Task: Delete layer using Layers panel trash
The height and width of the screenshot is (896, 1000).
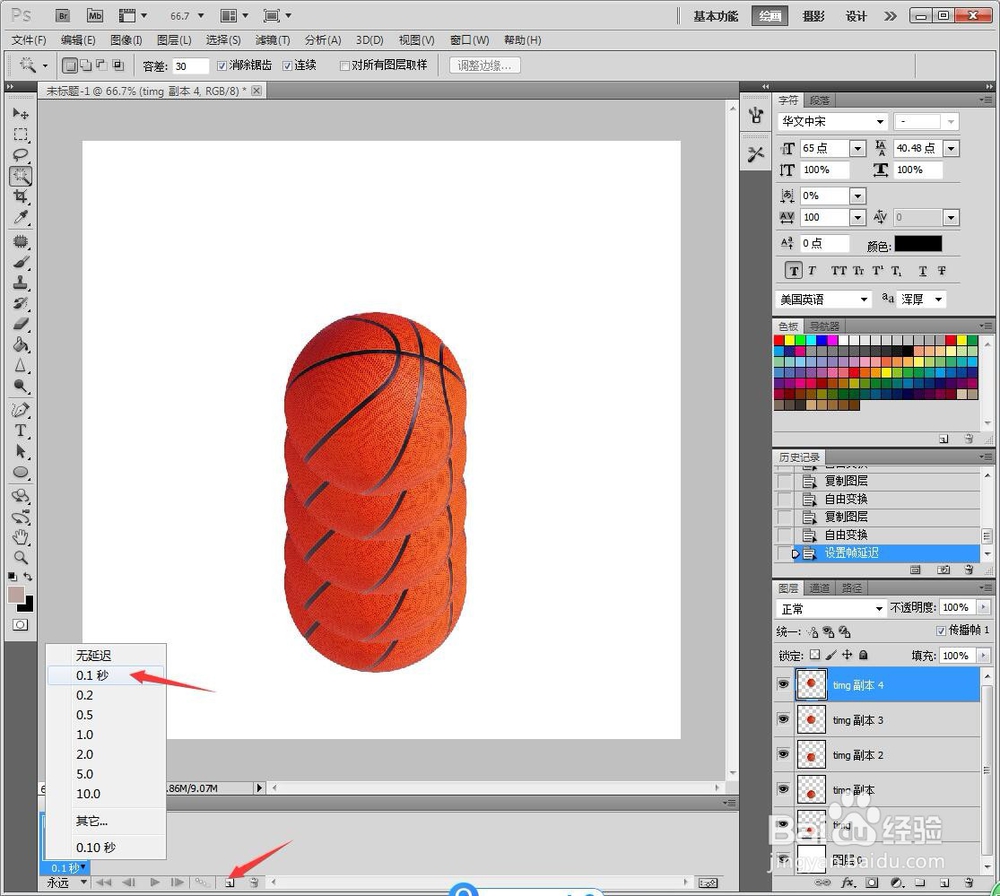Action: [x=969, y=883]
